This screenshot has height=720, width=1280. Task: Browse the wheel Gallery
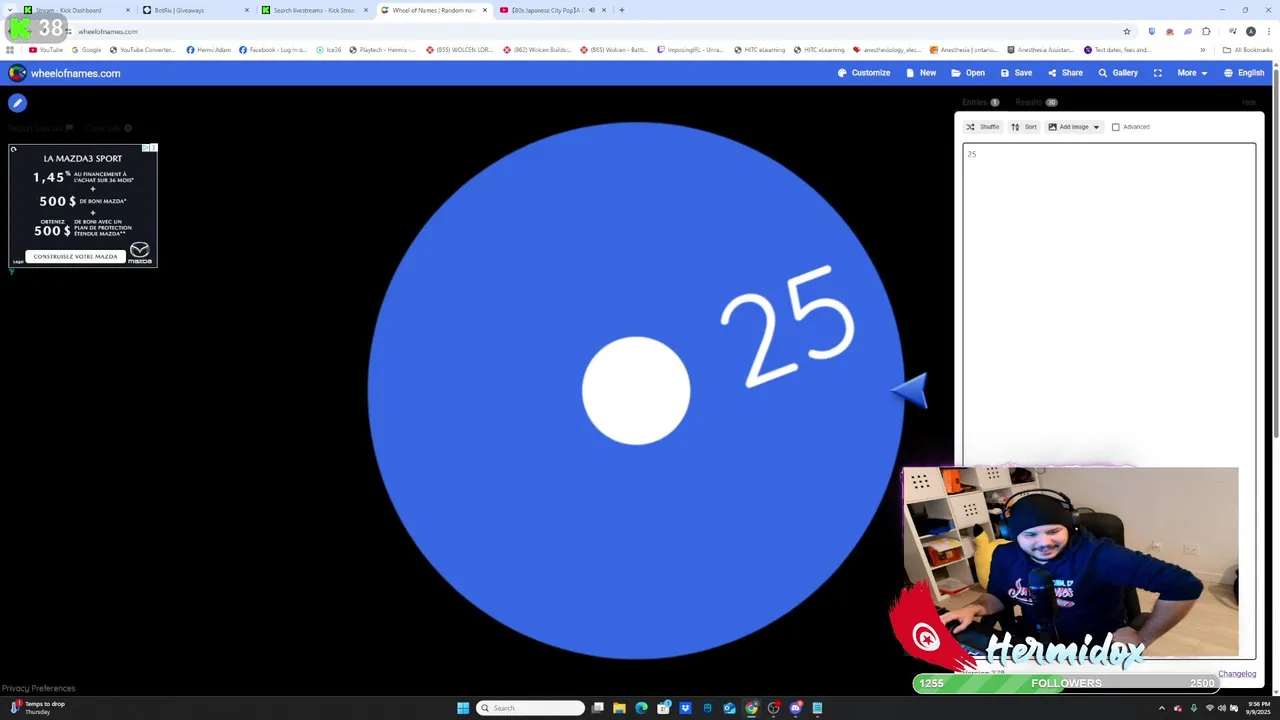pyautogui.click(x=1118, y=73)
